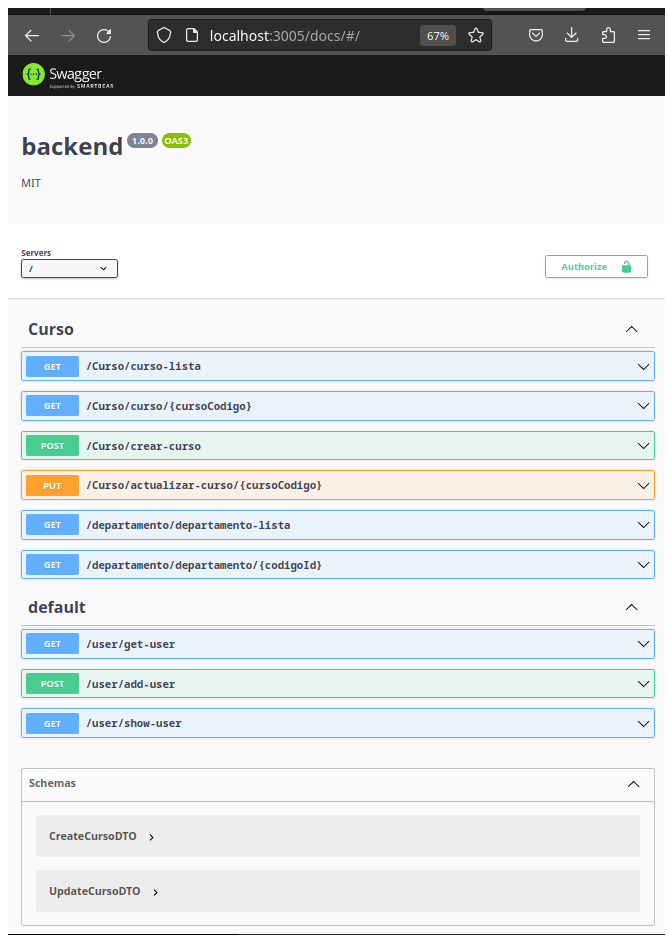Click the browser reload icon
This screenshot has width=668, height=942.
104,36
